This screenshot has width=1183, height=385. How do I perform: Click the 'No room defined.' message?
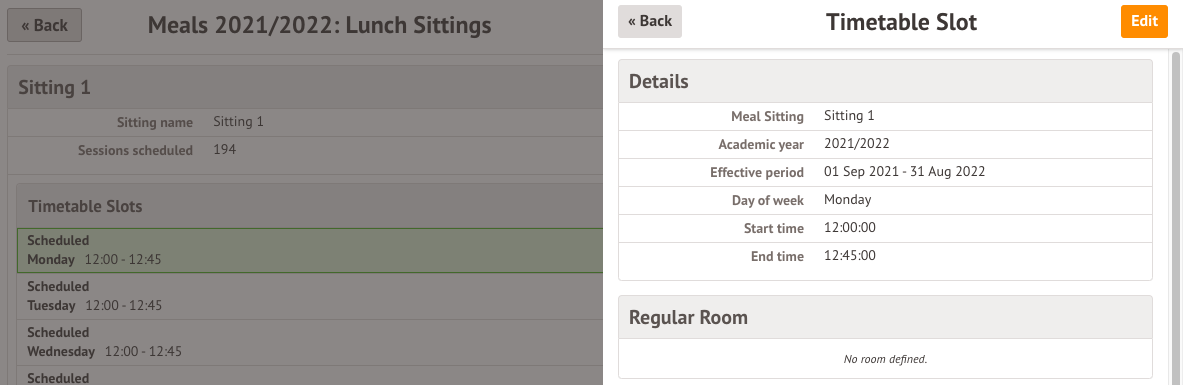click(885, 359)
